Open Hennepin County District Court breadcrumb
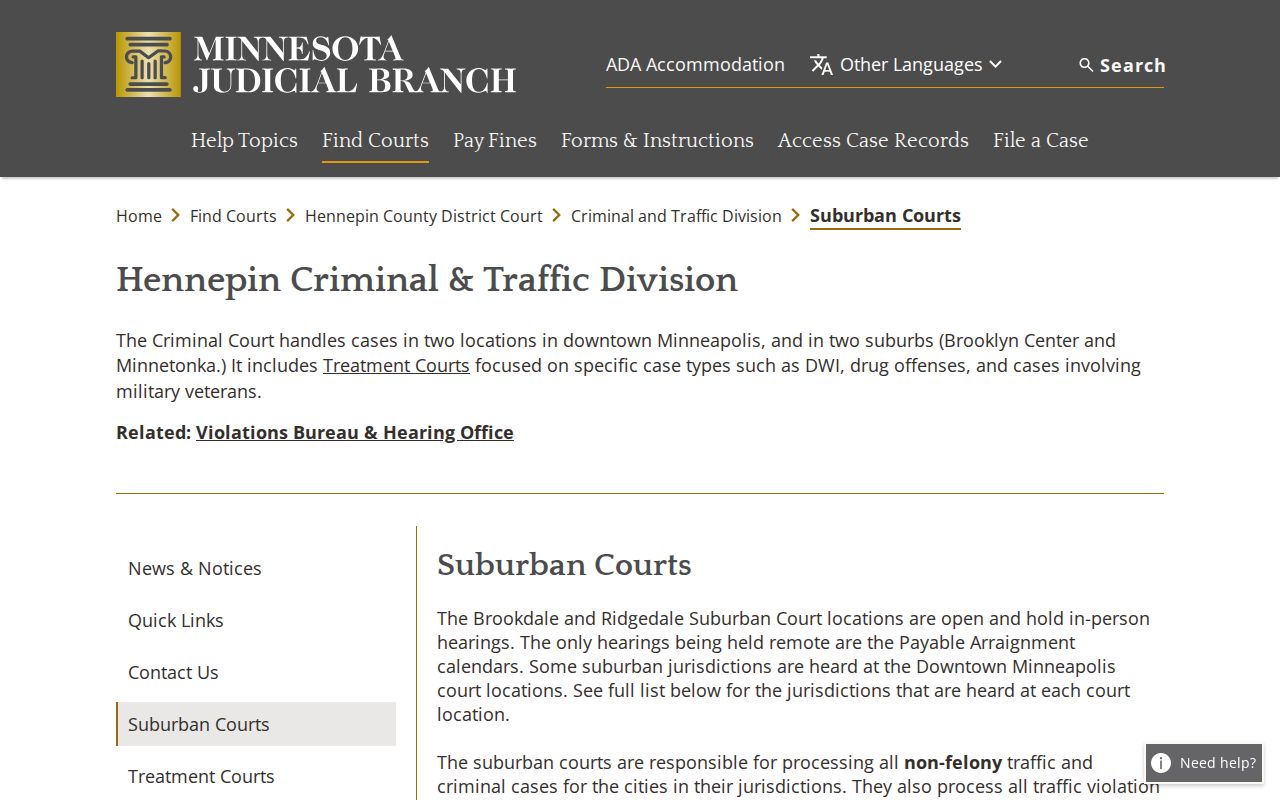 click(424, 216)
